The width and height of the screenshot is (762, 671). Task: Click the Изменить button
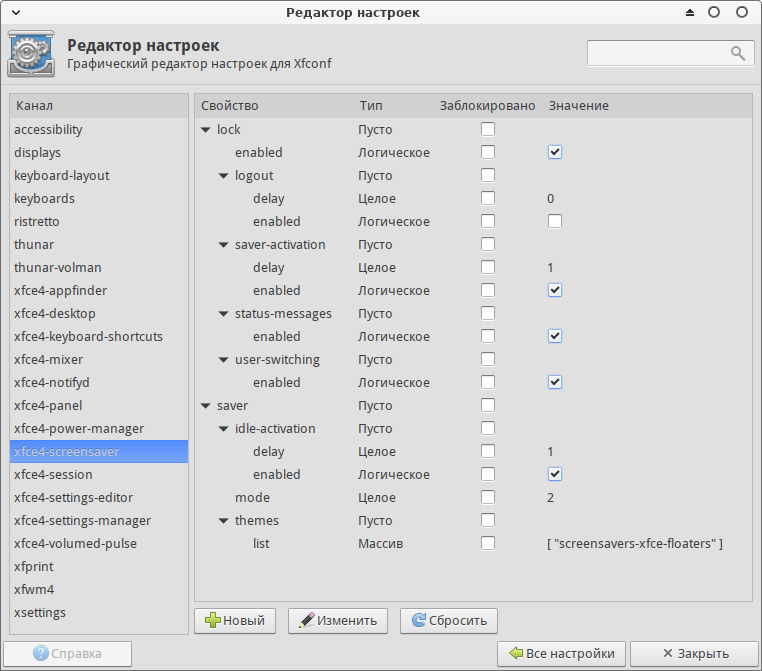(x=338, y=620)
